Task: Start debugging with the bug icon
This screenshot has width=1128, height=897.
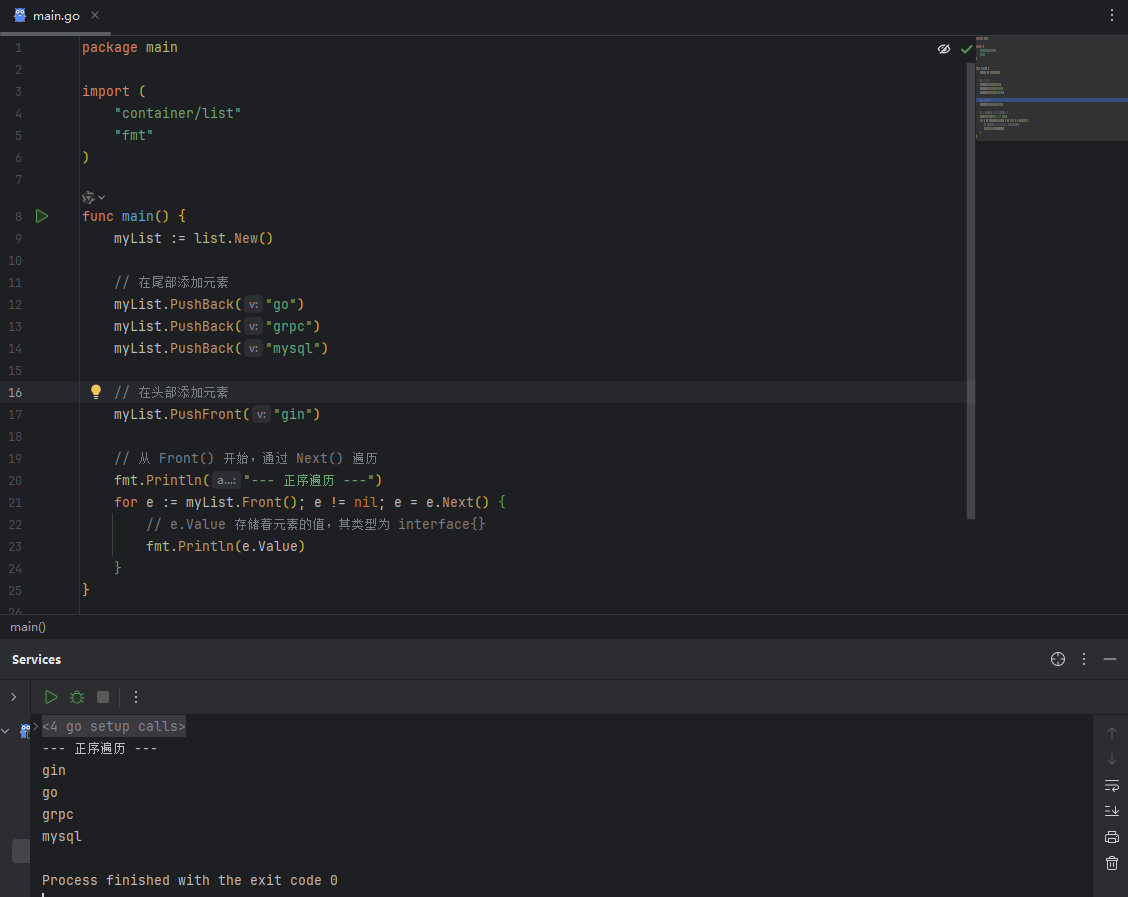Action: coord(77,697)
